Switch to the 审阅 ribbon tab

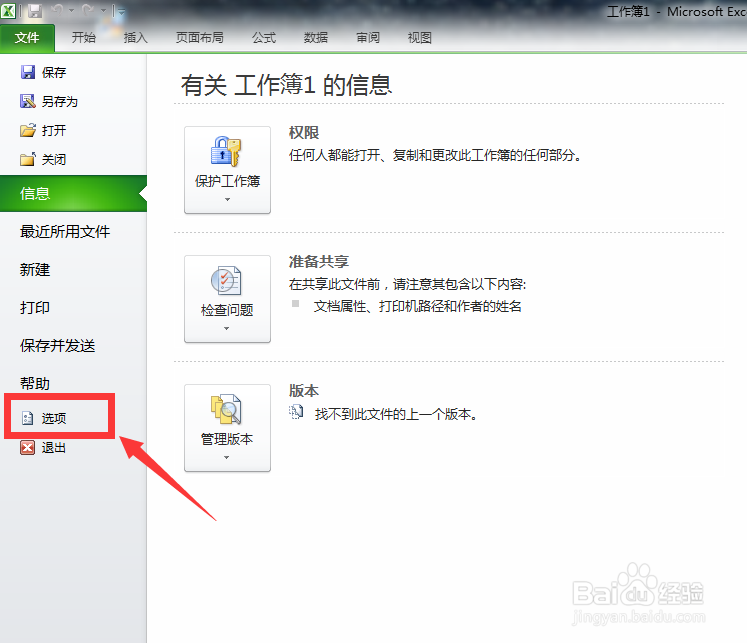pos(368,38)
